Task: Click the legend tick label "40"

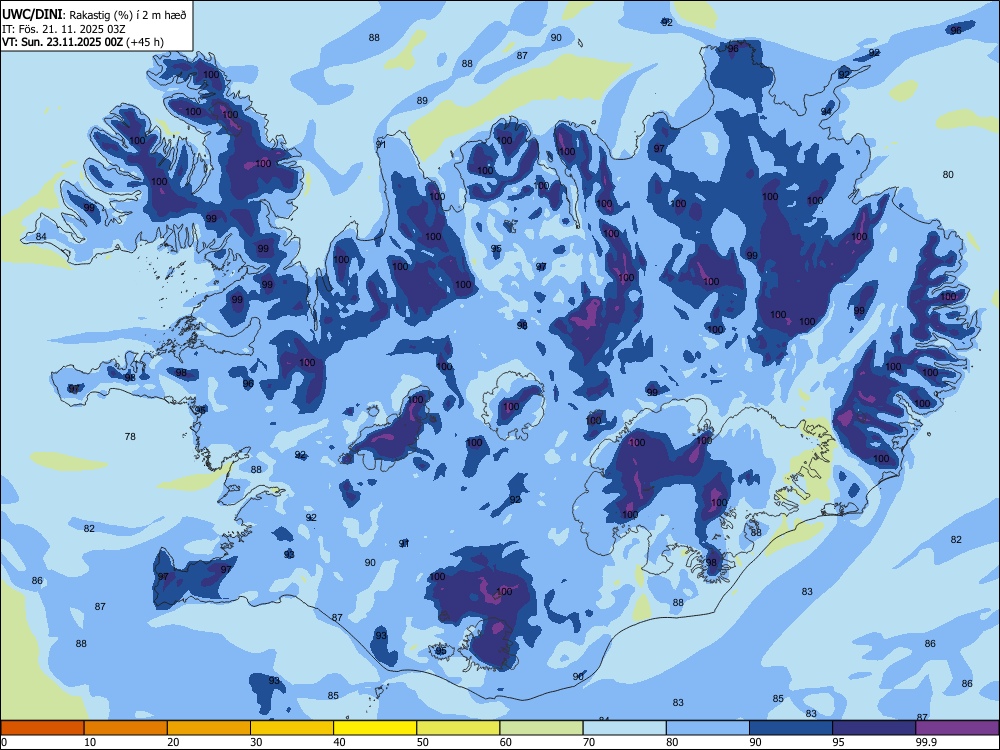Action: [x=339, y=742]
